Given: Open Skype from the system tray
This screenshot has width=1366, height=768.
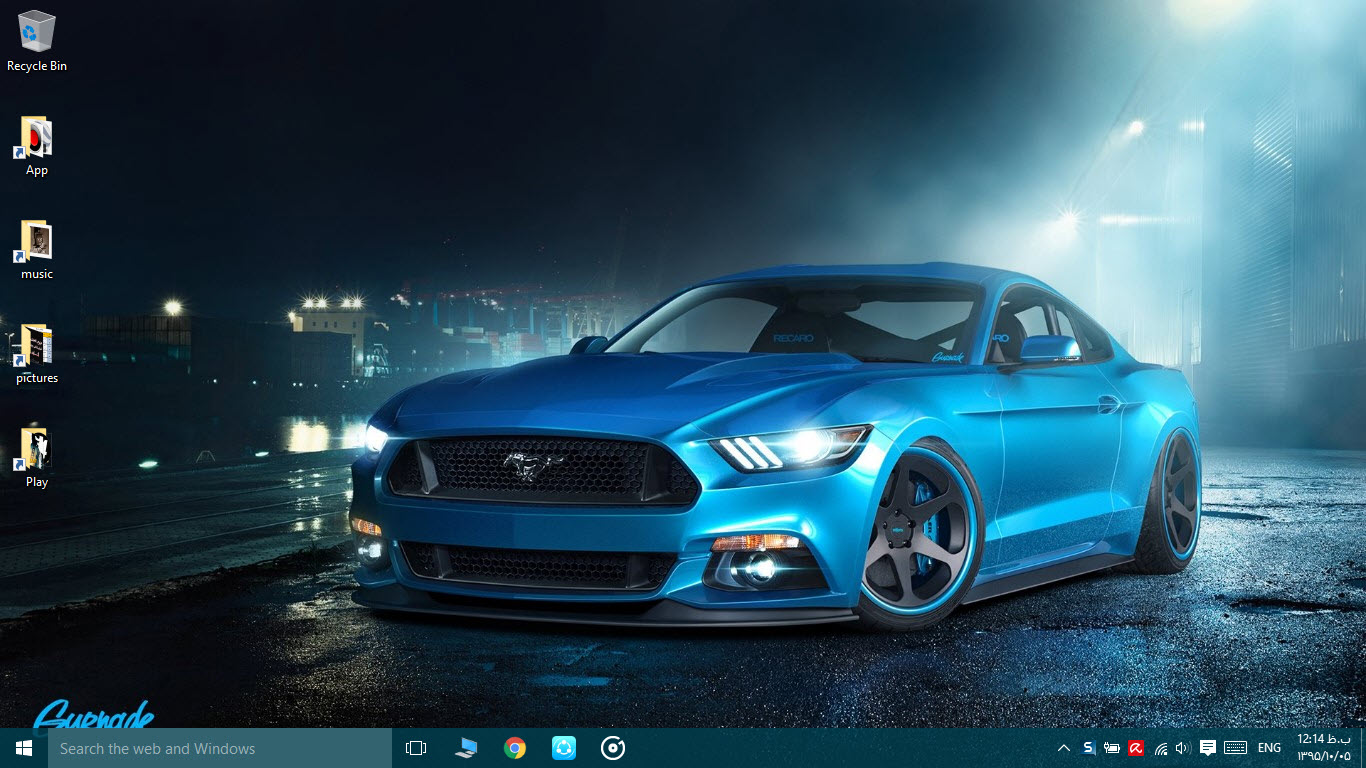Looking at the screenshot, I should click(1087, 748).
